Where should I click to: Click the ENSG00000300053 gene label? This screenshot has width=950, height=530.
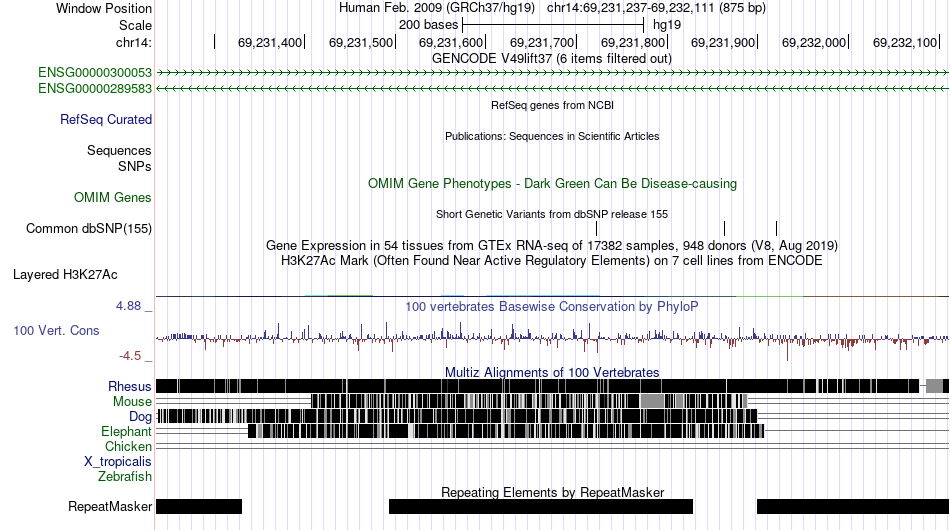coord(95,73)
